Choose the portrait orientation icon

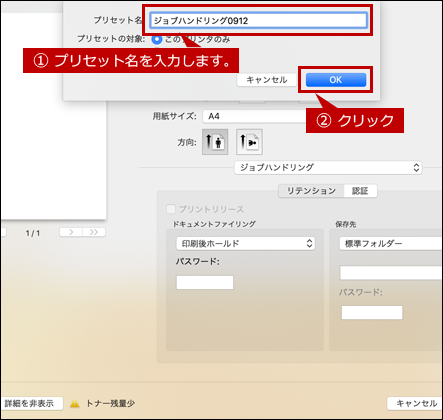pyautogui.click(x=215, y=142)
